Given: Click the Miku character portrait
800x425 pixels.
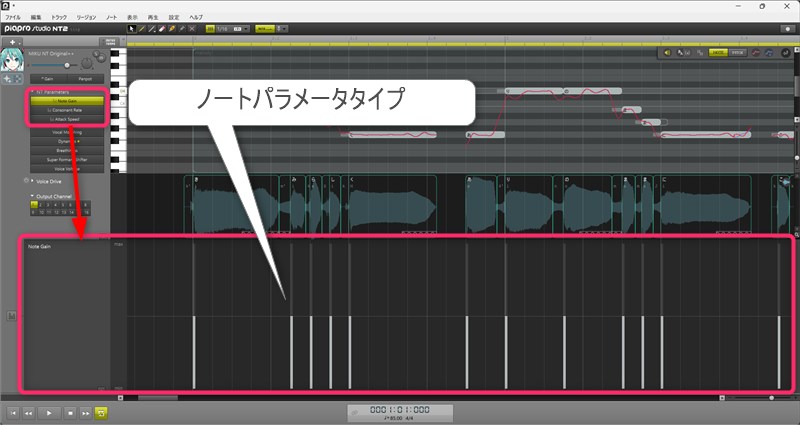Looking at the screenshot, I should [12, 60].
